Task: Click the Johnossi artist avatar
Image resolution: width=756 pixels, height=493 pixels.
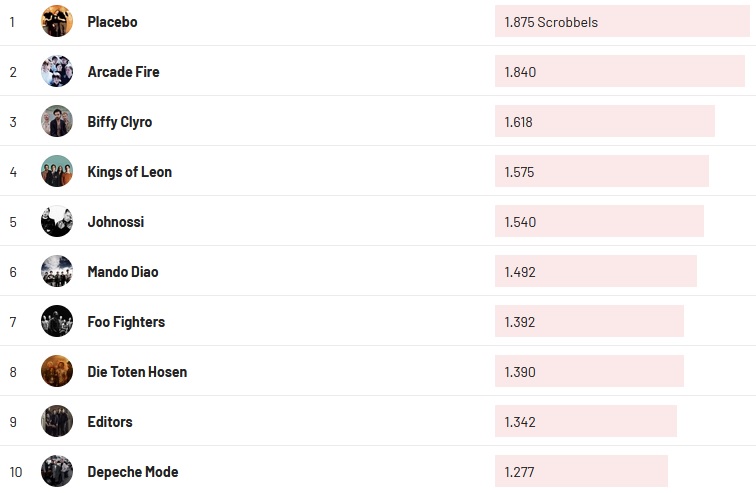Action: click(x=57, y=221)
